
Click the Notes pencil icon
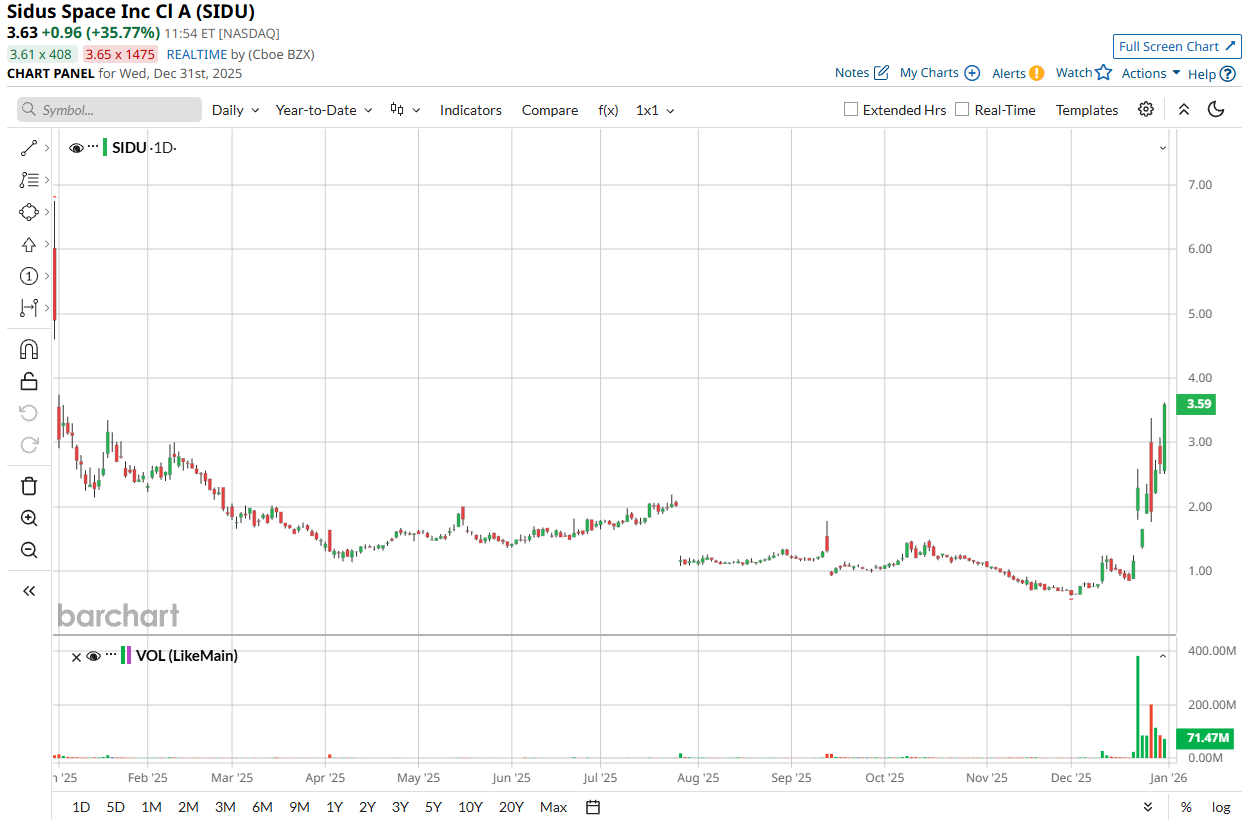point(881,73)
